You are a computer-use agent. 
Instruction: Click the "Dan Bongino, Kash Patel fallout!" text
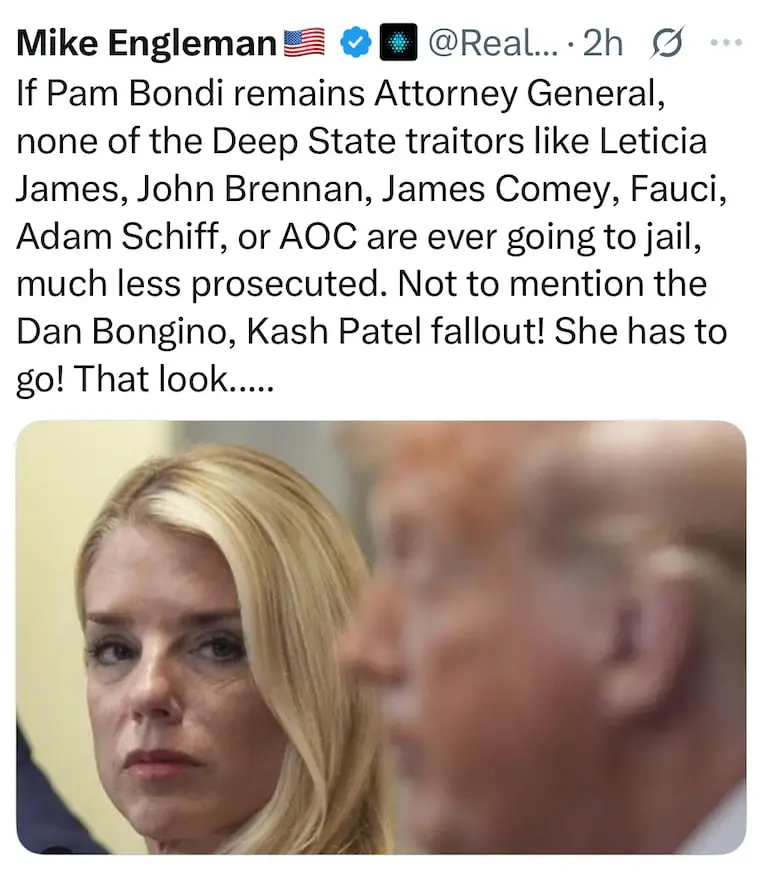tap(280, 332)
